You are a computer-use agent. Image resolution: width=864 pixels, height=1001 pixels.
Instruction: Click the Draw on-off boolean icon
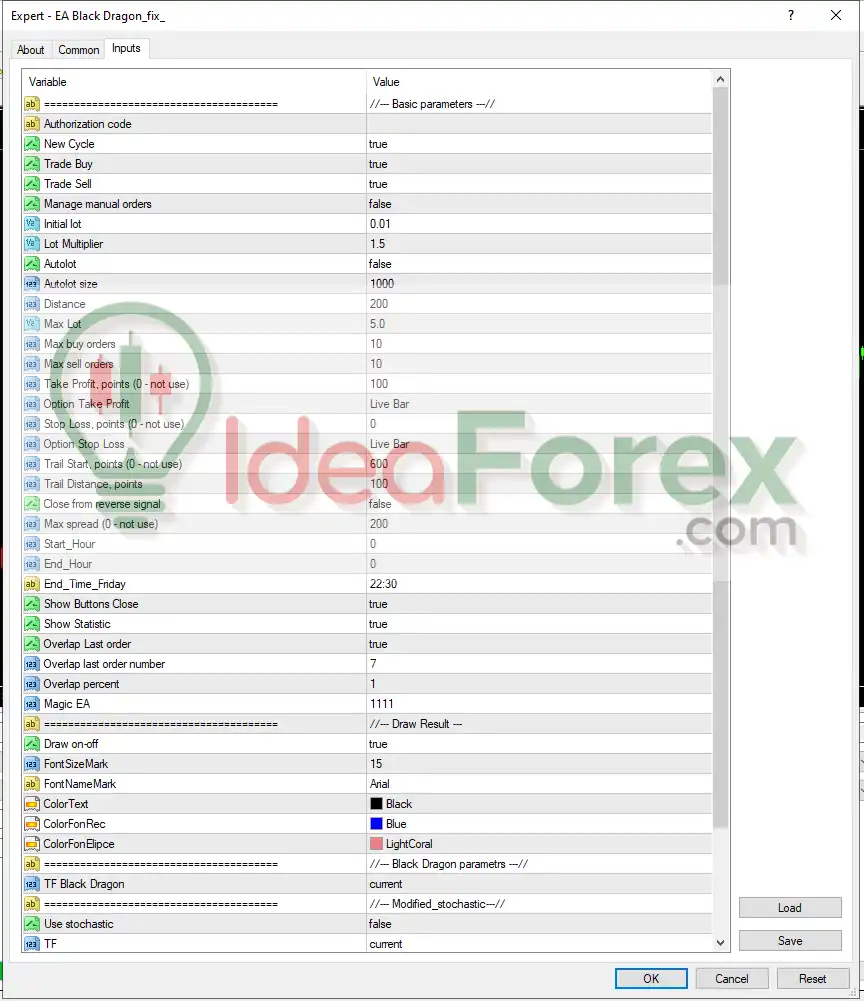click(x=32, y=744)
